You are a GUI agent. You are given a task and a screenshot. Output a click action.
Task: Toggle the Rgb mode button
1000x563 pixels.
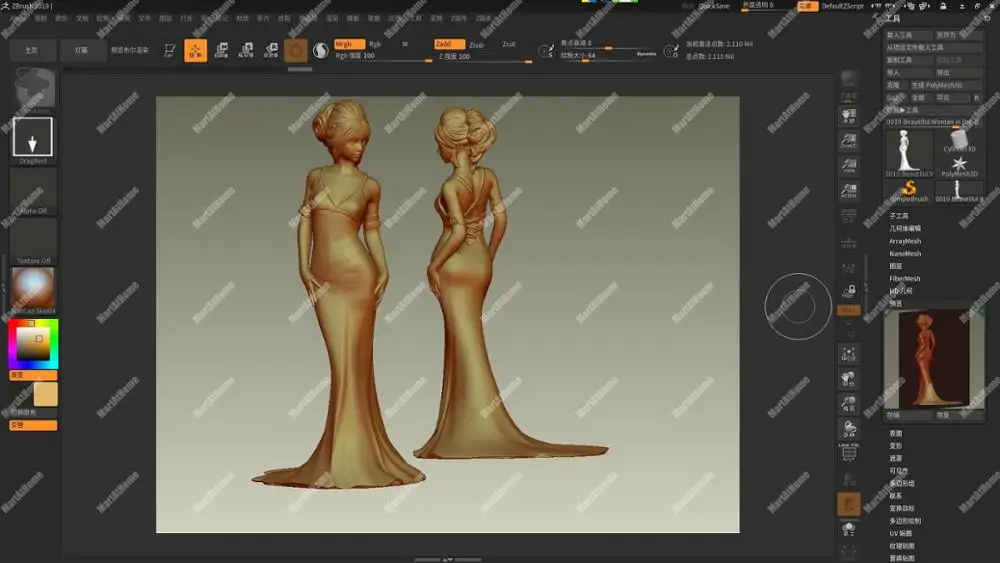(x=376, y=44)
